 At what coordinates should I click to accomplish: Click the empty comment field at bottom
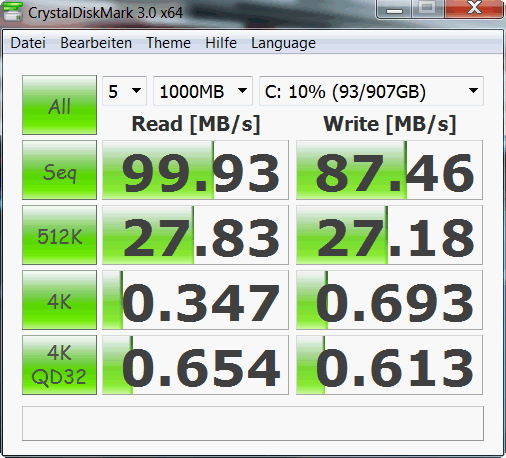click(x=253, y=423)
